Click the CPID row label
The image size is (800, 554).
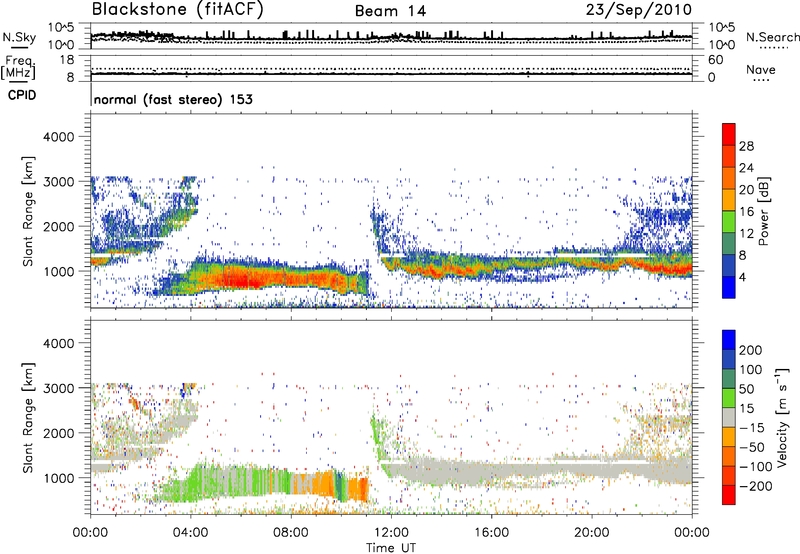pos(22,95)
